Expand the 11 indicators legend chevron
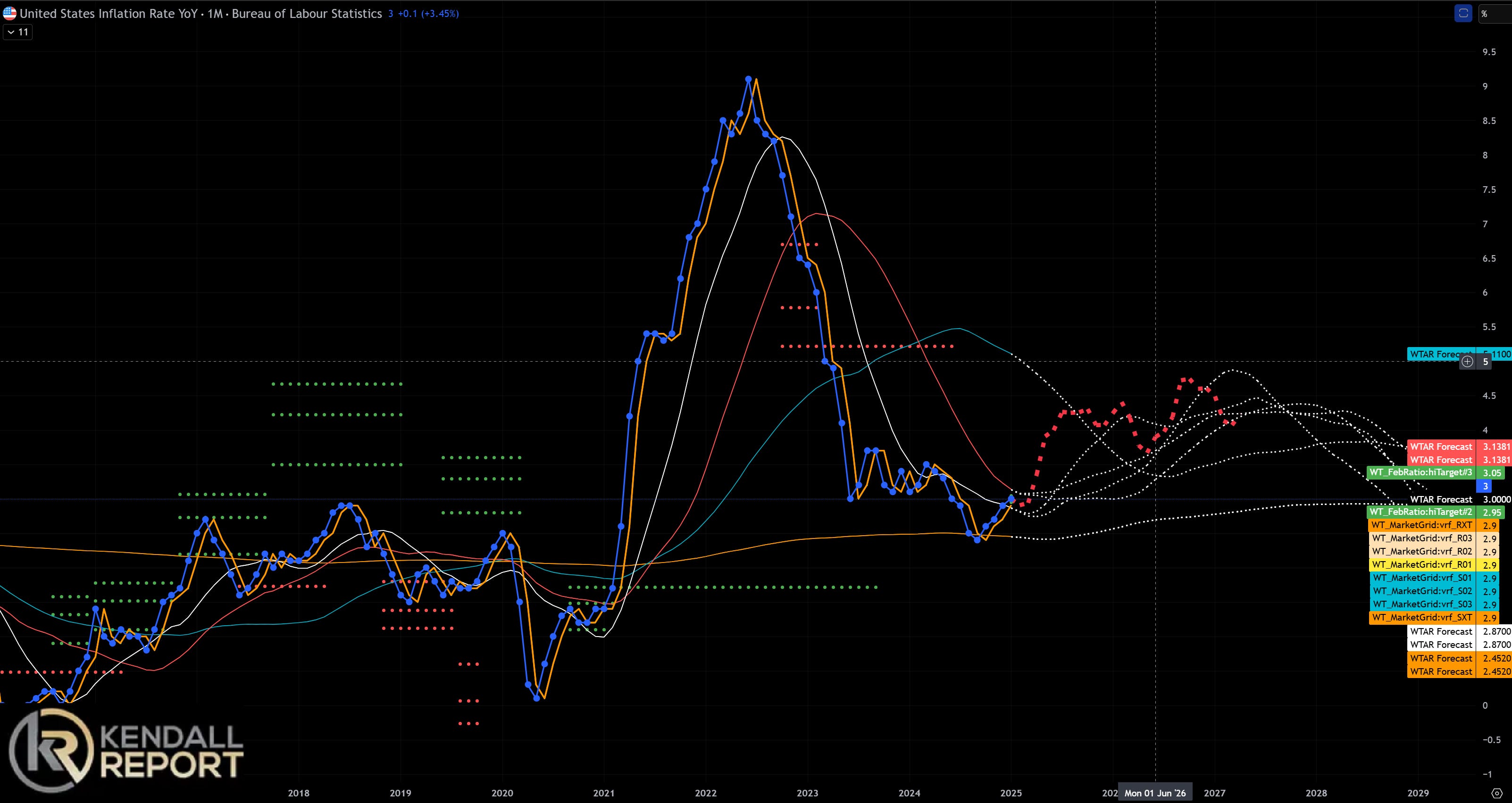 point(12,32)
